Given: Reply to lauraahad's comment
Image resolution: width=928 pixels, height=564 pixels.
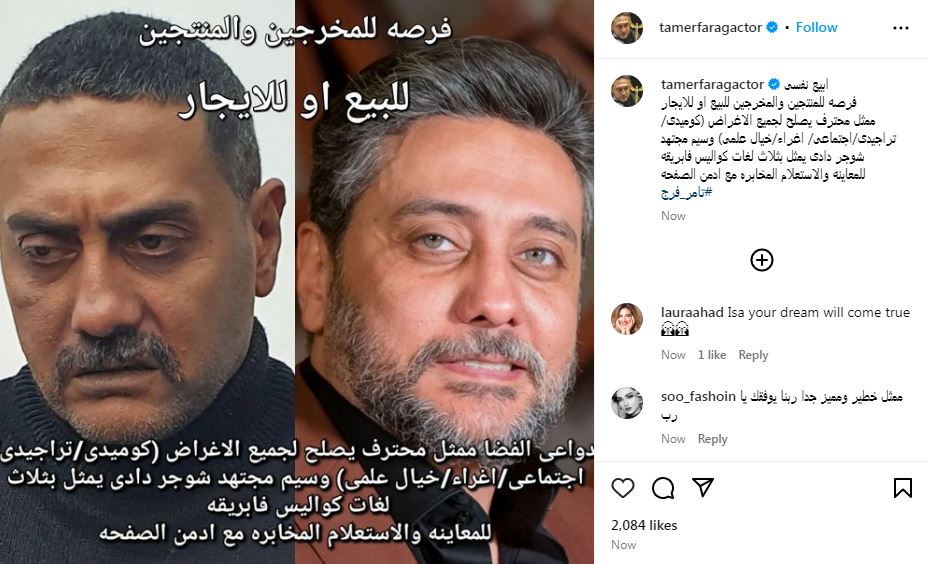Looking at the screenshot, I should [753, 354].
